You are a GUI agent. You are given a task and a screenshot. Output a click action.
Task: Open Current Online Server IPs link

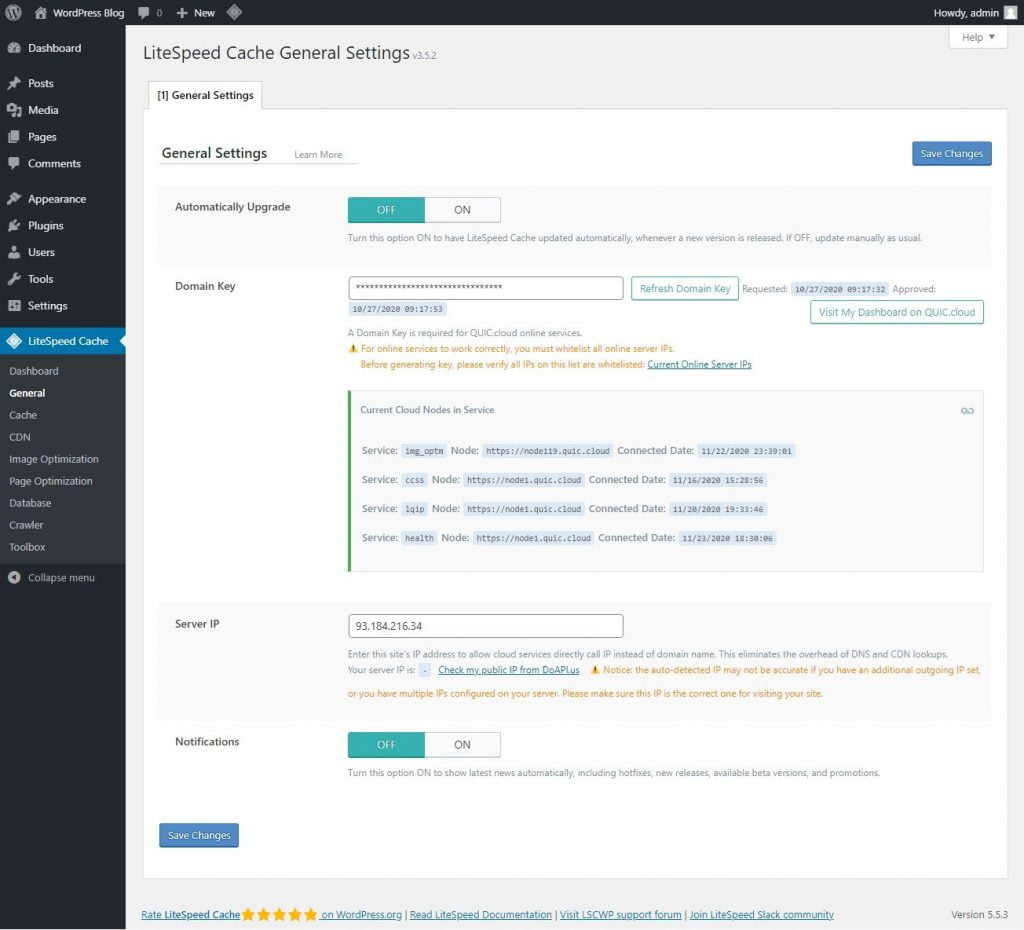pos(699,364)
